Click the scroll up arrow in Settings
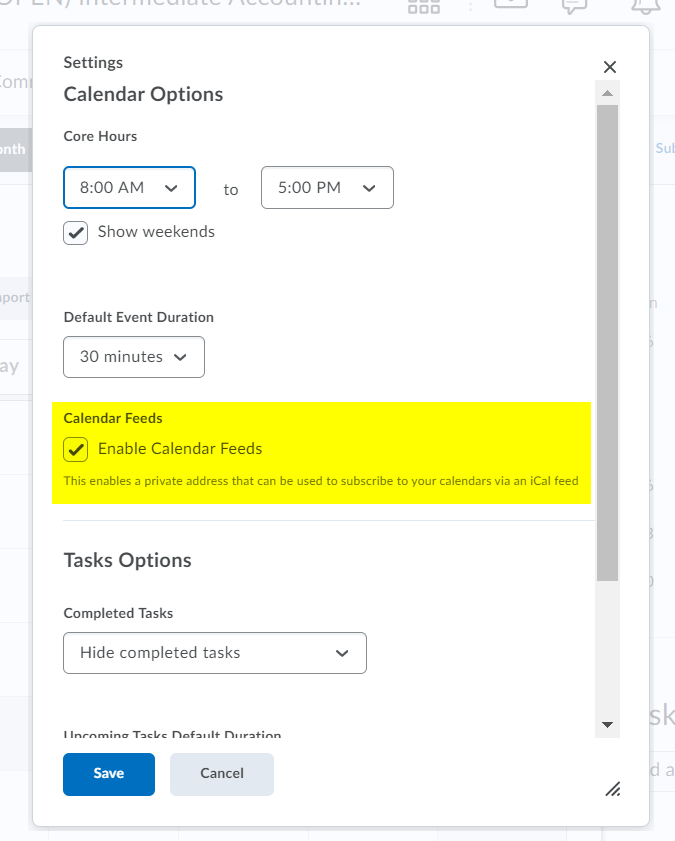675x841 pixels. tap(606, 94)
